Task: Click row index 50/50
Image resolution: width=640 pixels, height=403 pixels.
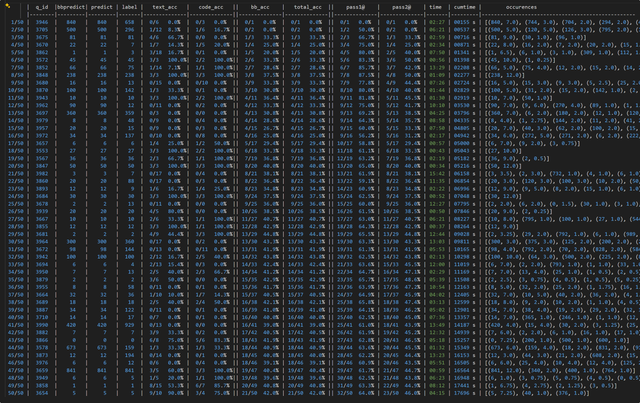Action: pos(16,393)
